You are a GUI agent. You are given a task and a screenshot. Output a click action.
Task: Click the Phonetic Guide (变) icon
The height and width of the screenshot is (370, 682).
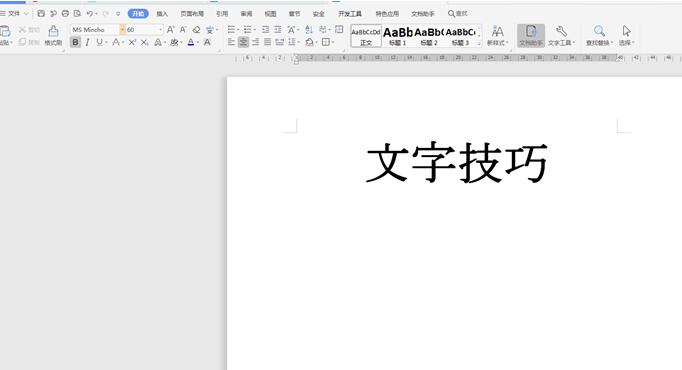coord(210,30)
